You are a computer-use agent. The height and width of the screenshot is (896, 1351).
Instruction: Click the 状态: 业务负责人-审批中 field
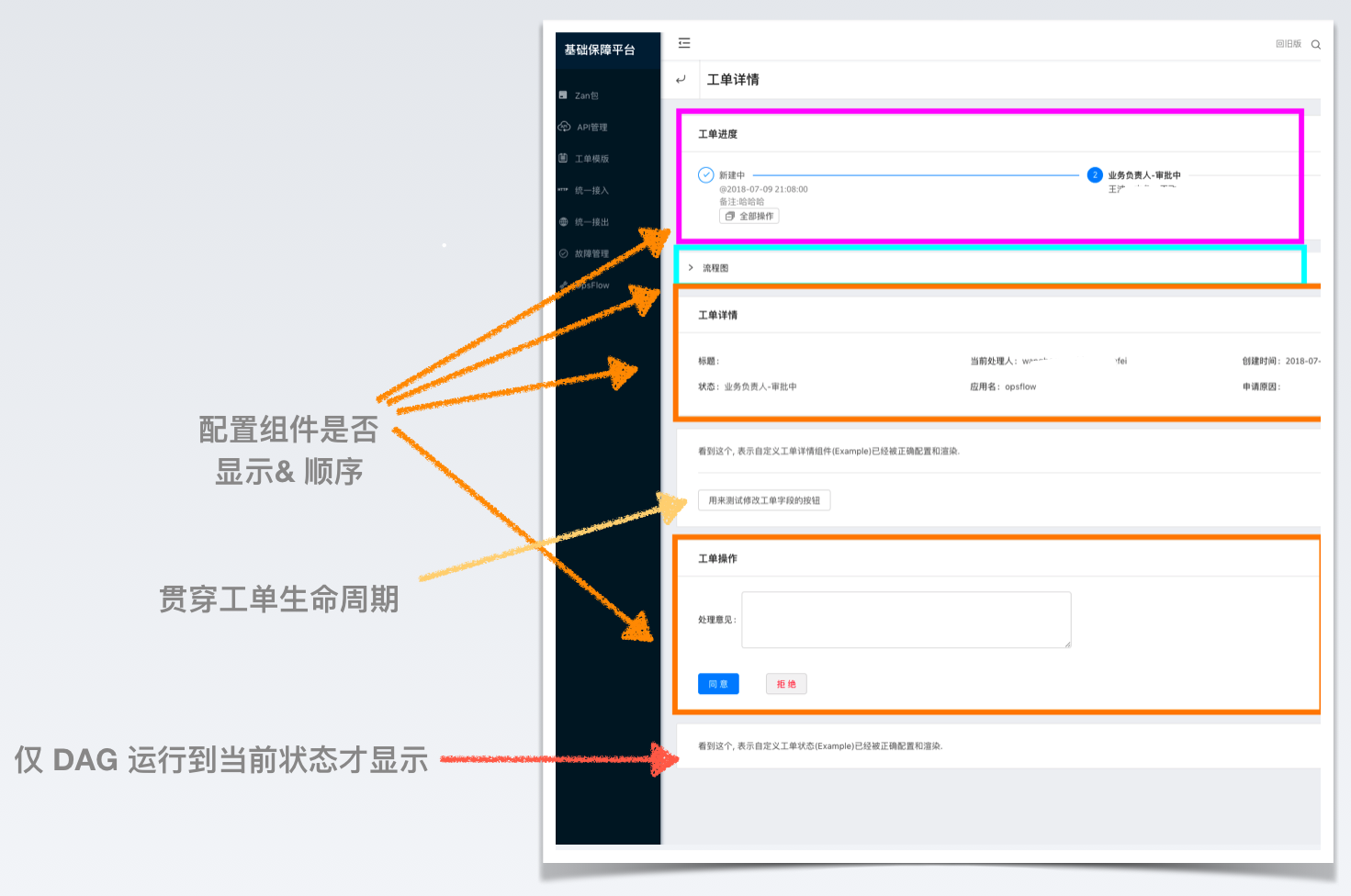[x=748, y=386]
